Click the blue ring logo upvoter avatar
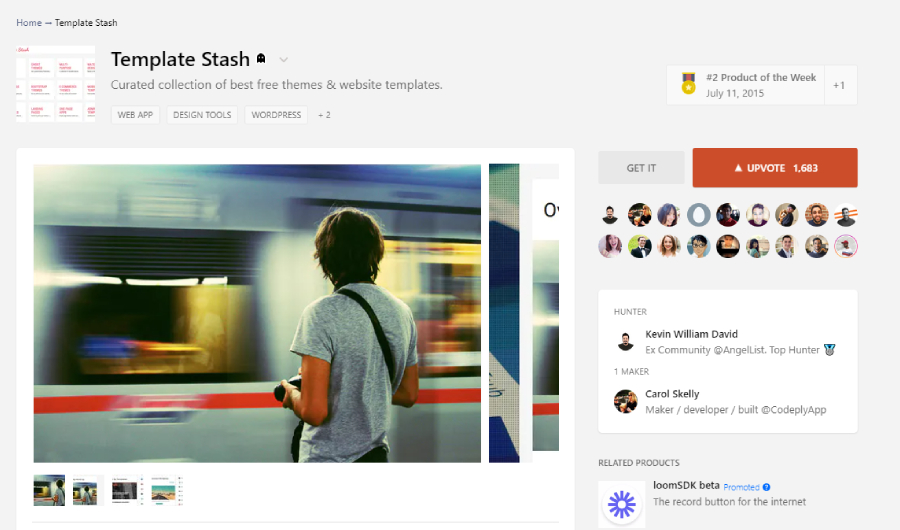 699,215
